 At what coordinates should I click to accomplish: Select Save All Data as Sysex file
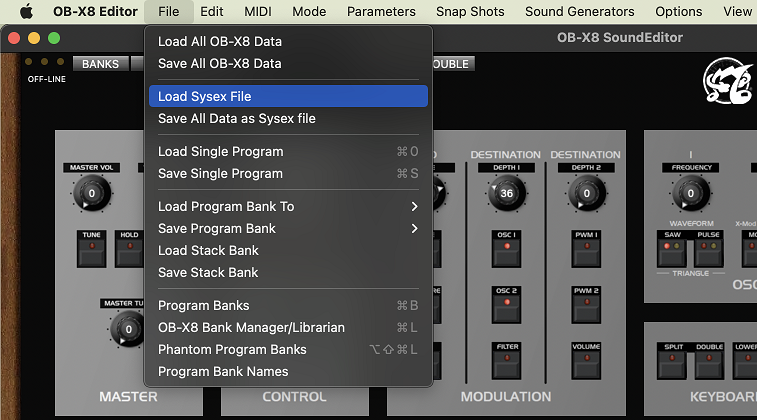click(x=288, y=118)
